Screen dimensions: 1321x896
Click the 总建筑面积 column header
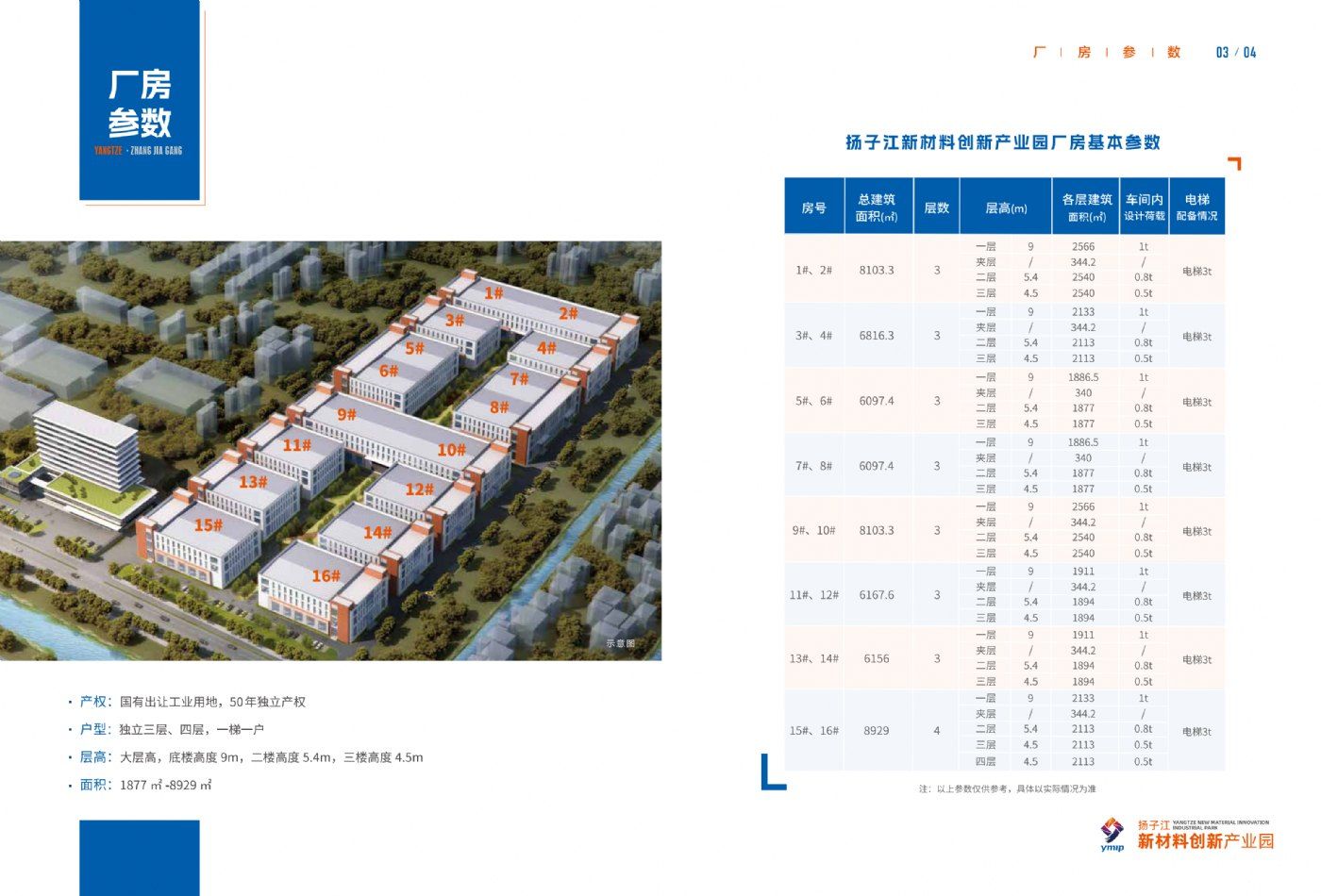point(877,207)
